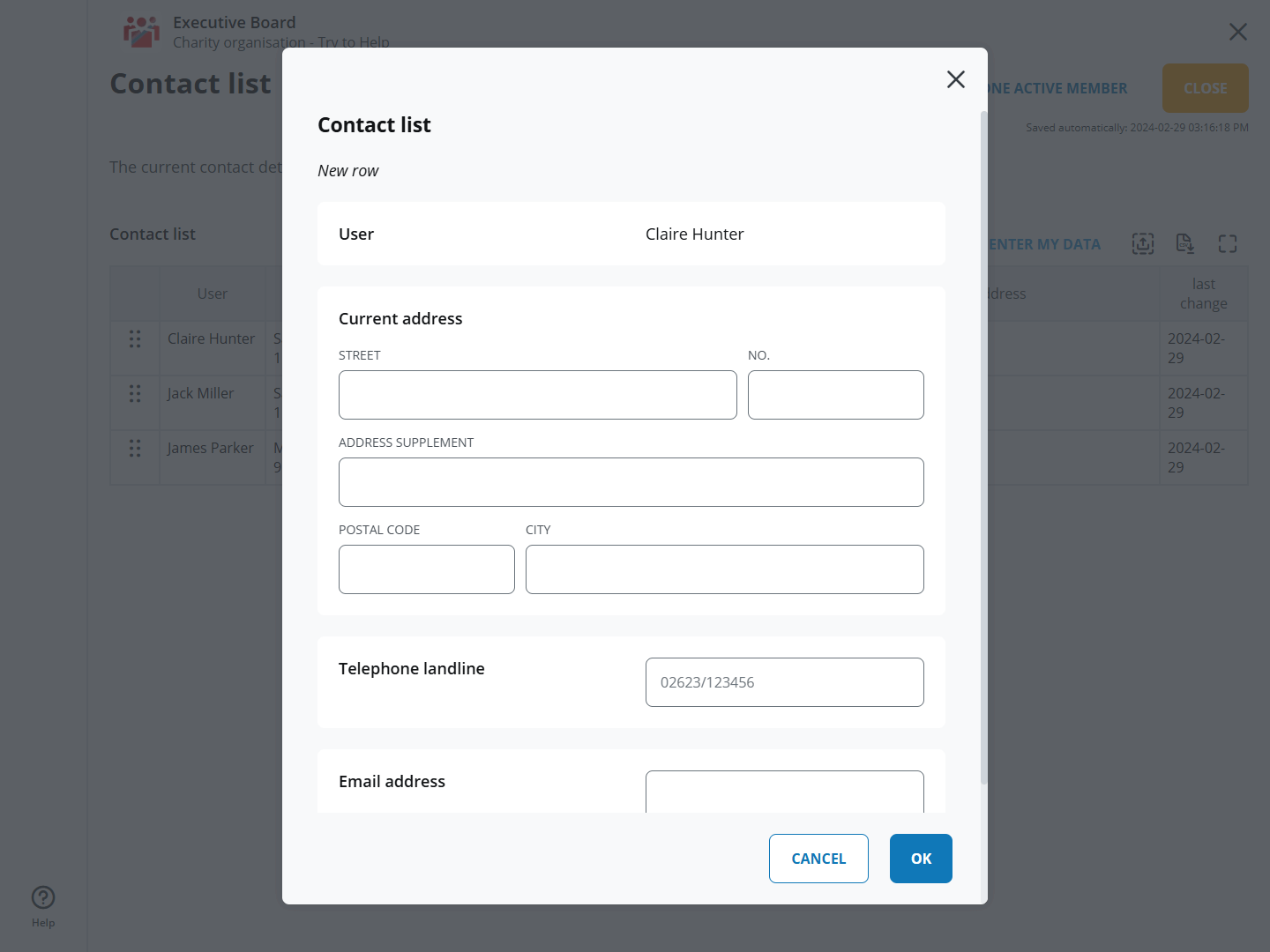Viewport: 1270px width, 952px height.
Task: Click the Executive Board logo icon
Action: click(x=141, y=32)
